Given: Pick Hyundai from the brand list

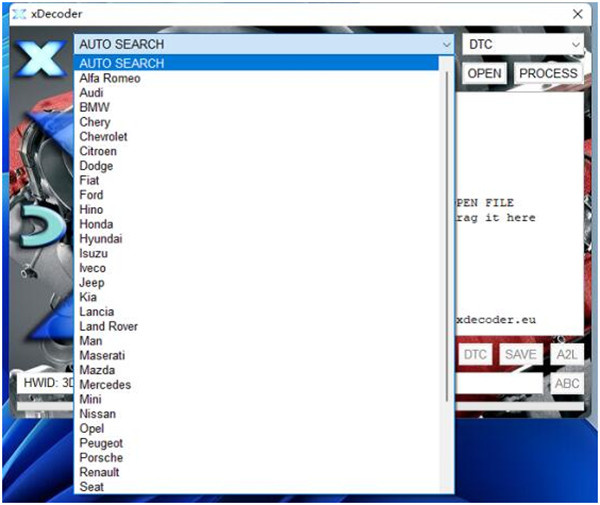Looking at the screenshot, I should [x=101, y=239].
